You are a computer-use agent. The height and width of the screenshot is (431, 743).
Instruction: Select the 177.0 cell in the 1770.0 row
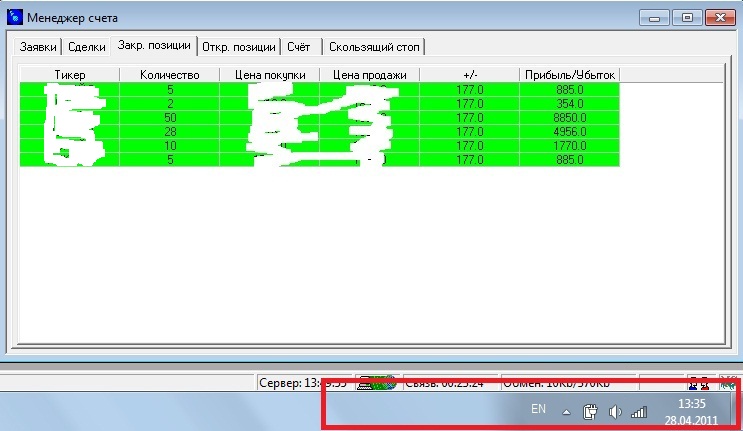click(x=470, y=145)
